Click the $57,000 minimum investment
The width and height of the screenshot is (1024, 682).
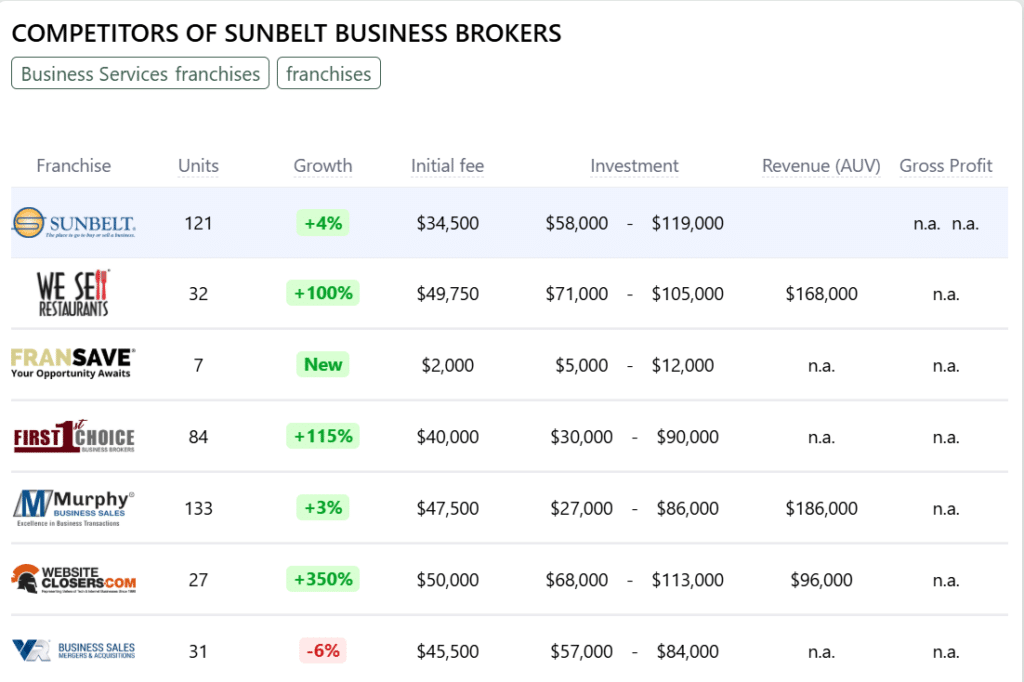click(x=581, y=652)
